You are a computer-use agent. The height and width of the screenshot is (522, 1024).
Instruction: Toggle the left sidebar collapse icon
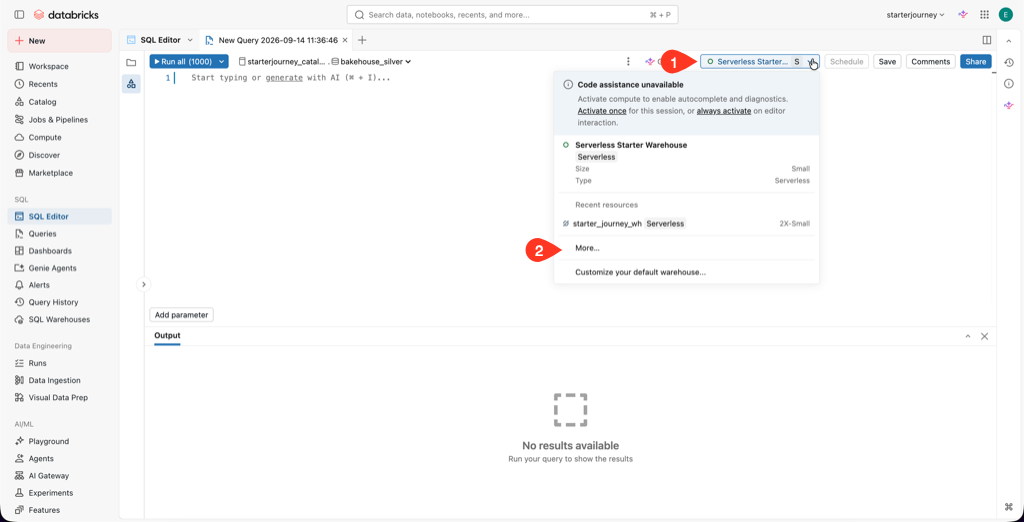click(20, 14)
